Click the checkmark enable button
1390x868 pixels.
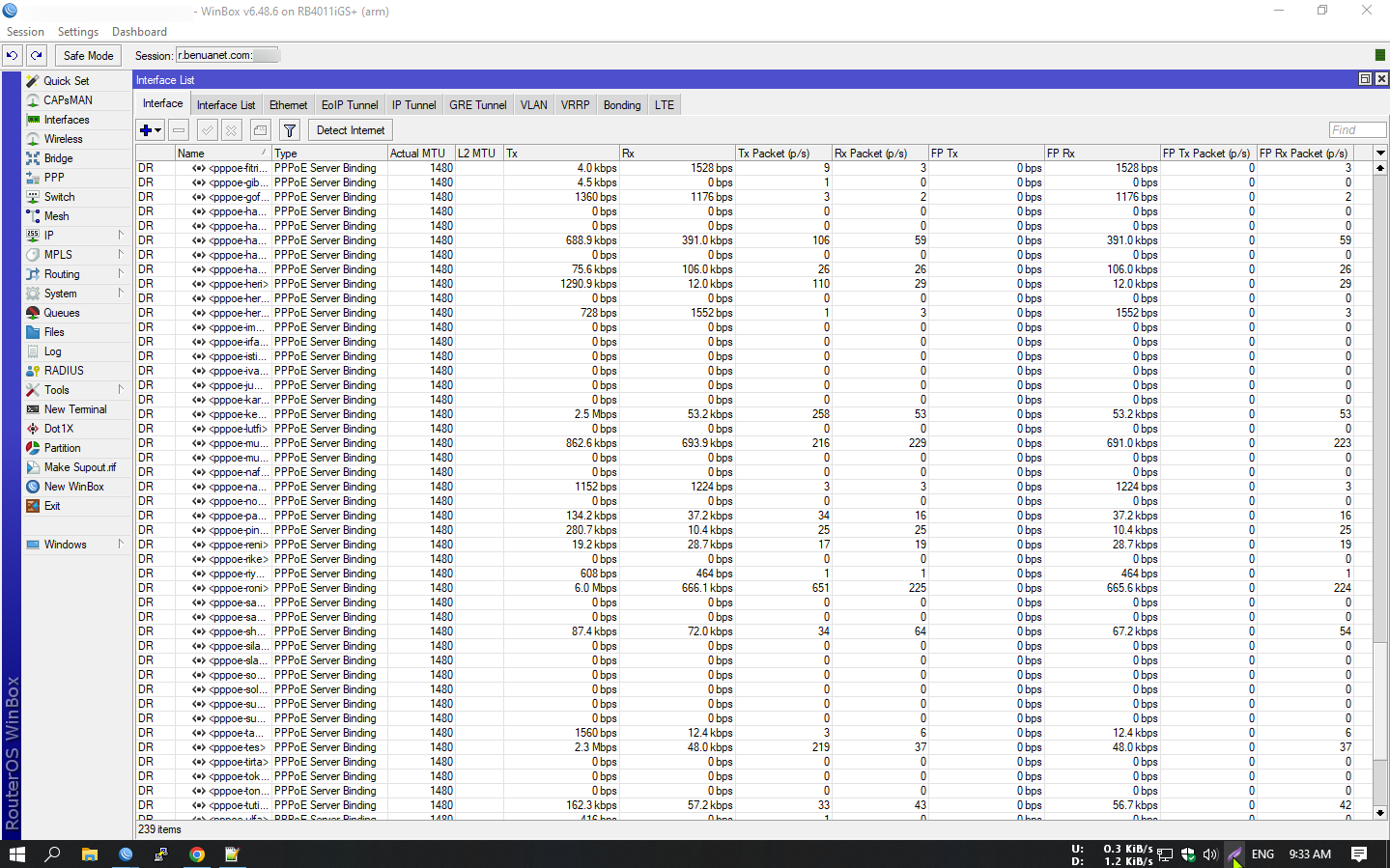click(207, 130)
